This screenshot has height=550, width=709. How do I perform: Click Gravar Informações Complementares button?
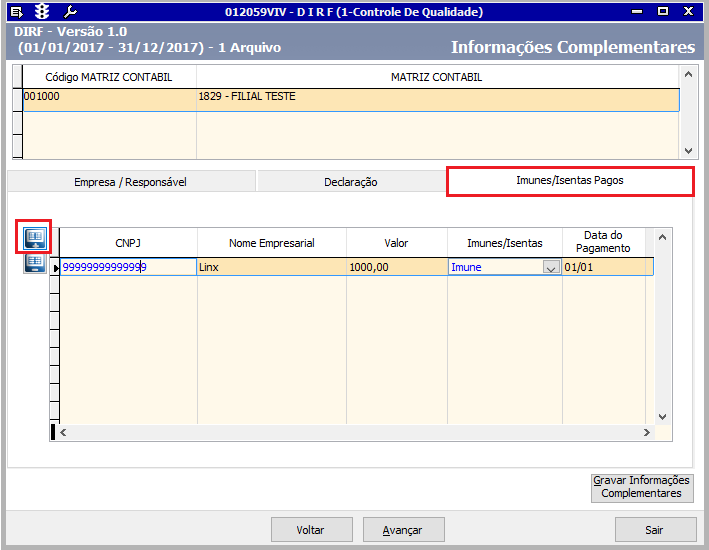642,487
